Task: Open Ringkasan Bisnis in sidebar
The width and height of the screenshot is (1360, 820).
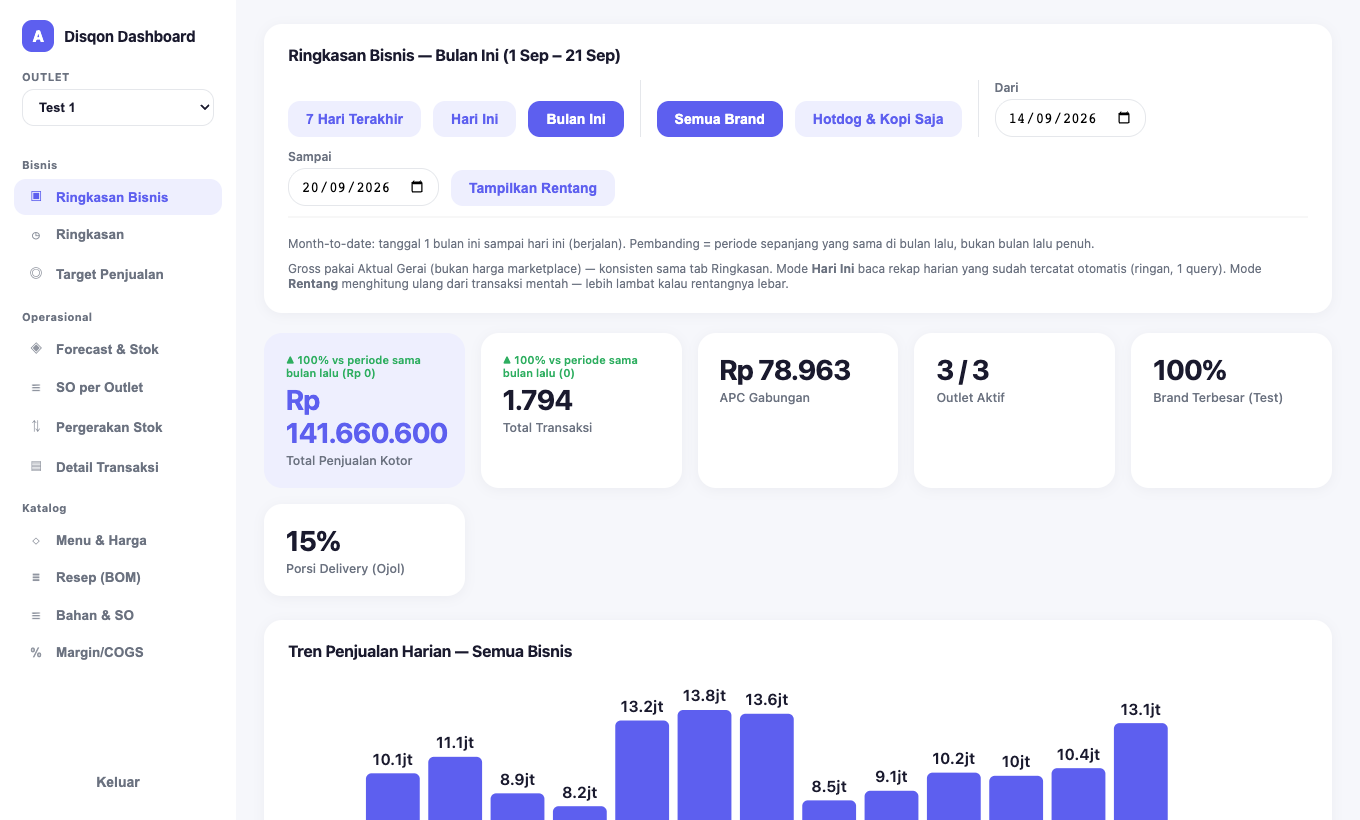Action: 118,197
